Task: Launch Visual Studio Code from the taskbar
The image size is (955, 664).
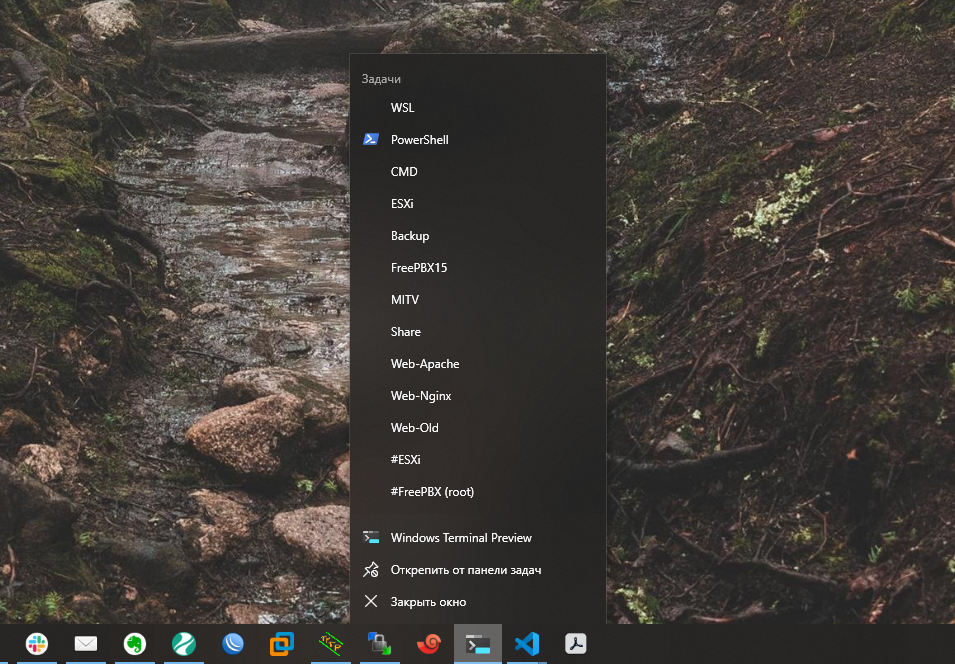Action: 527,644
